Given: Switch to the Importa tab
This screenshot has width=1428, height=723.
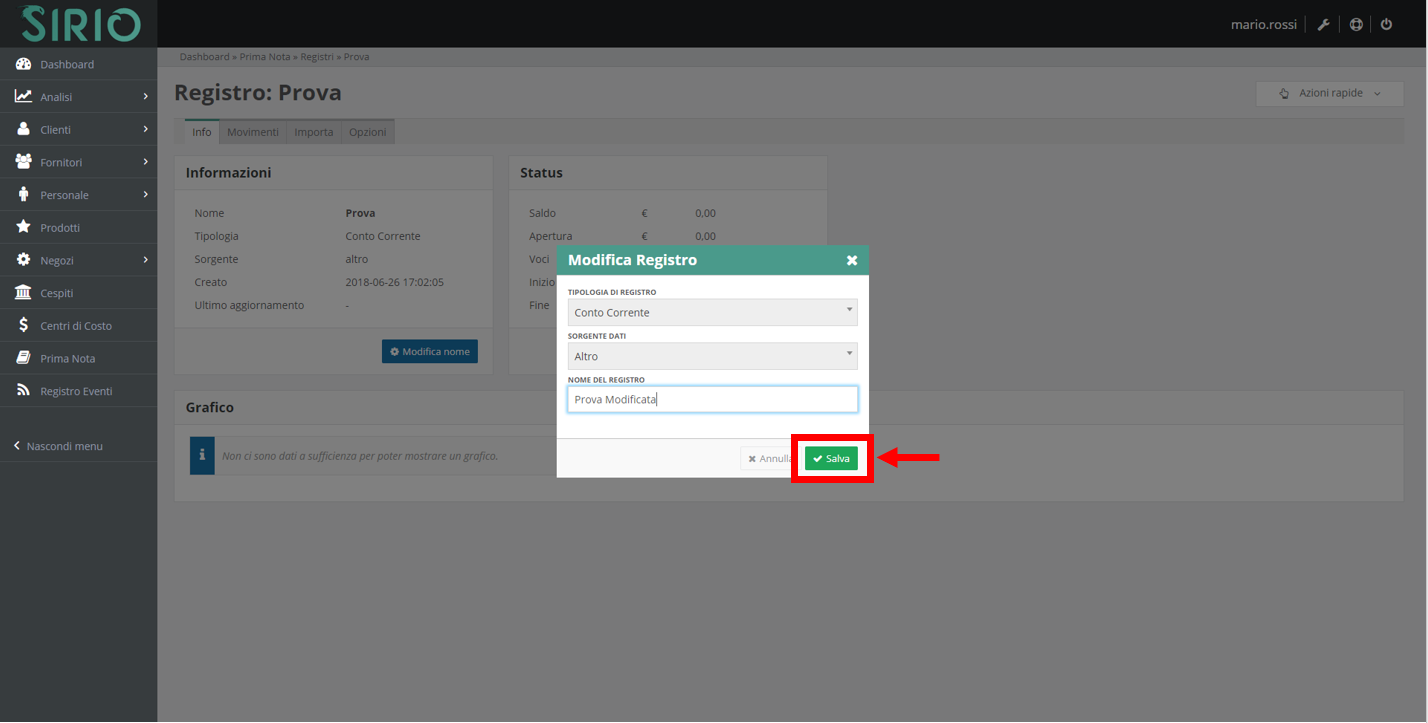Looking at the screenshot, I should pos(314,132).
